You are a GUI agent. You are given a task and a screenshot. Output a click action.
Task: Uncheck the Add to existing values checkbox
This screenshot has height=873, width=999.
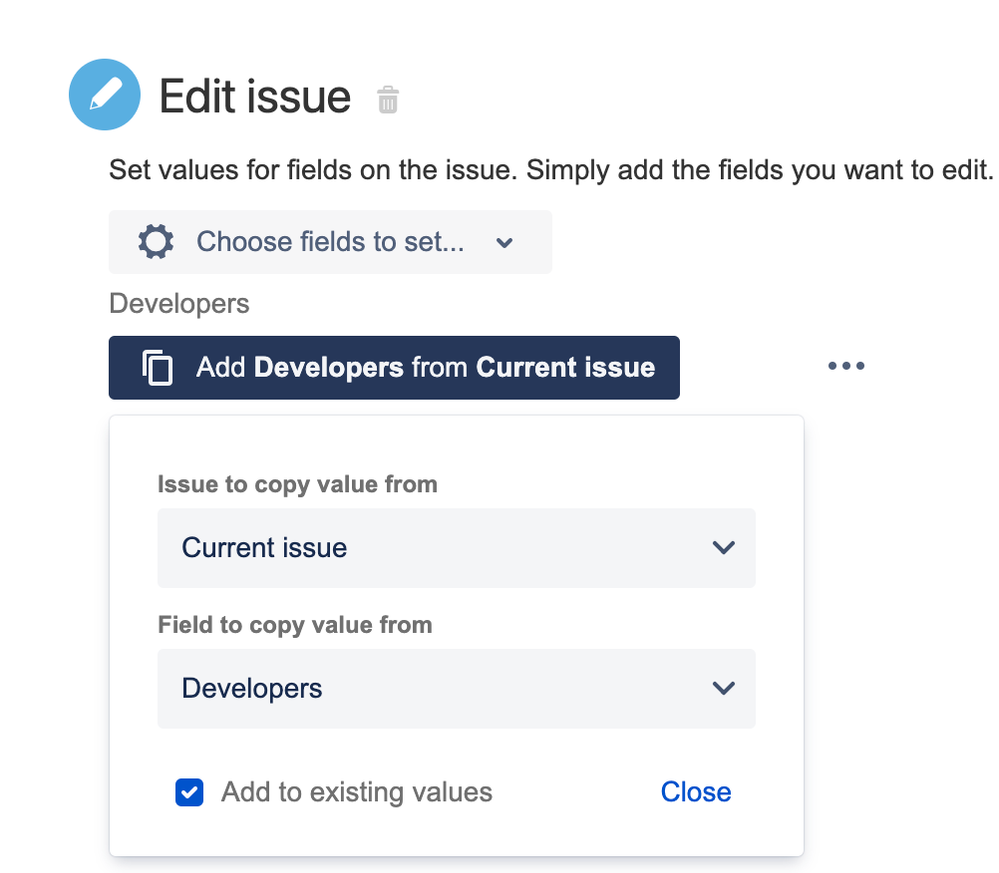189,793
